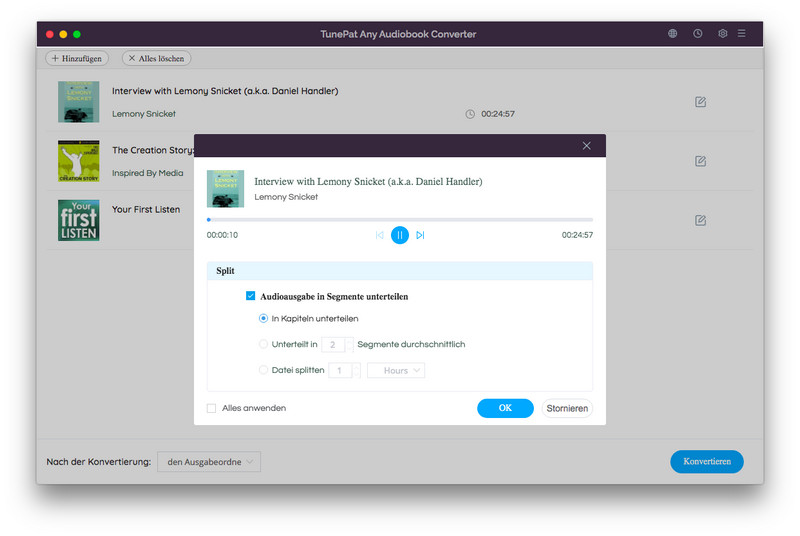Click Lemony Snicket cover thumbnail in list

point(79,102)
